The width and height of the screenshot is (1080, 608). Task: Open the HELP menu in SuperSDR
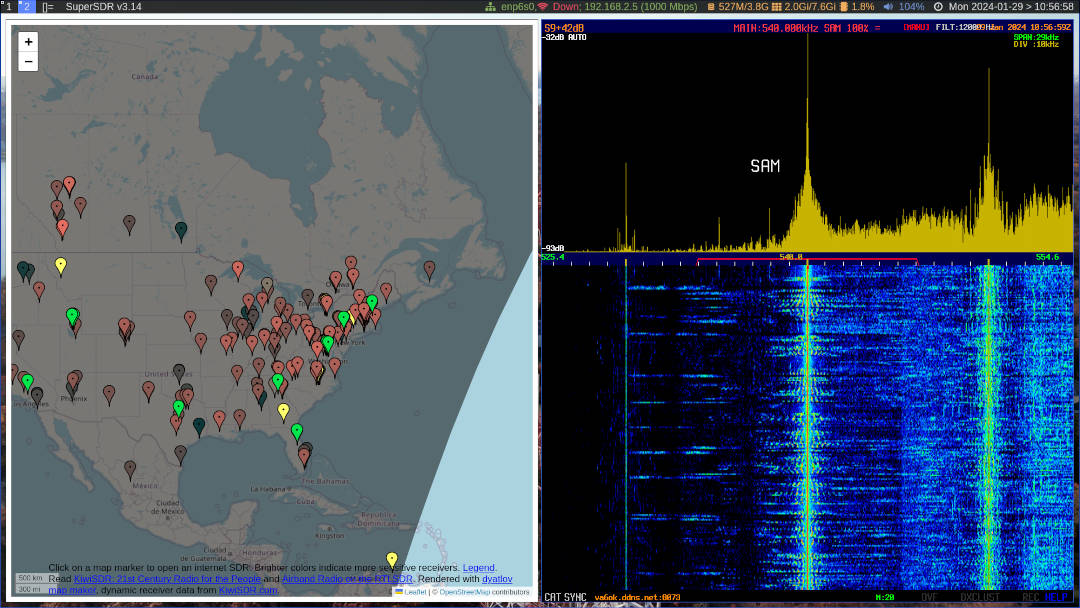[1057, 597]
